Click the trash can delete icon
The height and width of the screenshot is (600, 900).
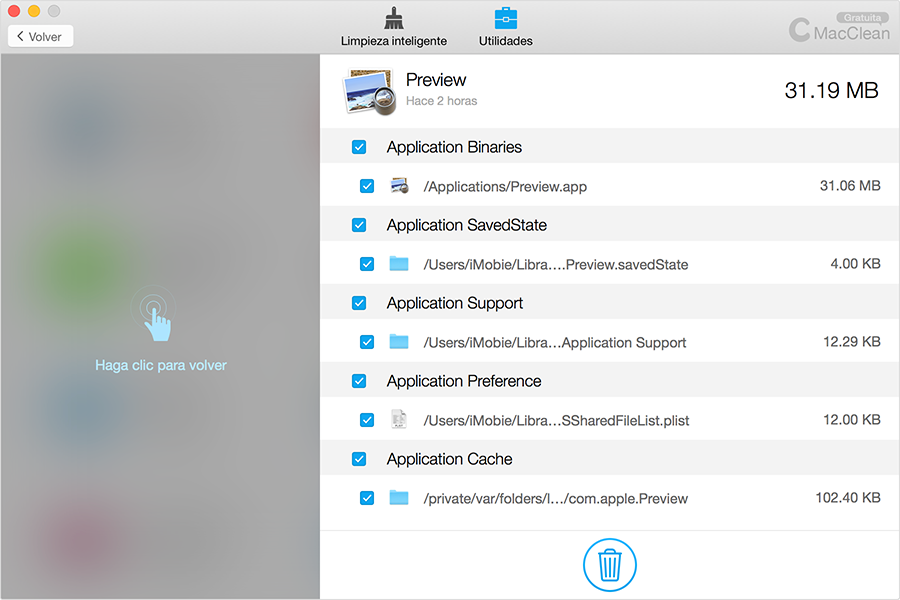[609, 565]
